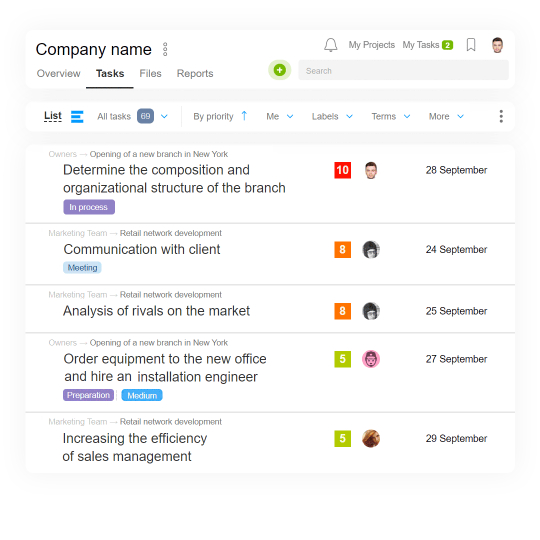
Task: Open the filter bar kebab menu
Action: 501,116
